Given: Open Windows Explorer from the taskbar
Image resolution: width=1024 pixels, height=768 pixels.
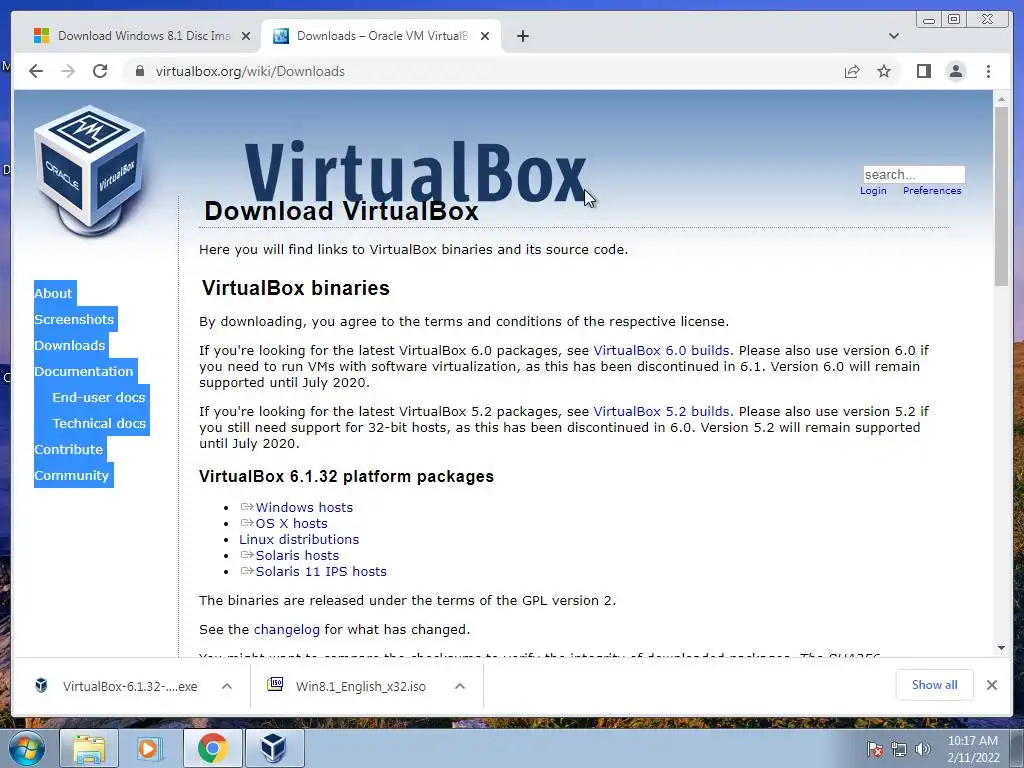Looking at the screenshot, I should [x=89, y=748].
